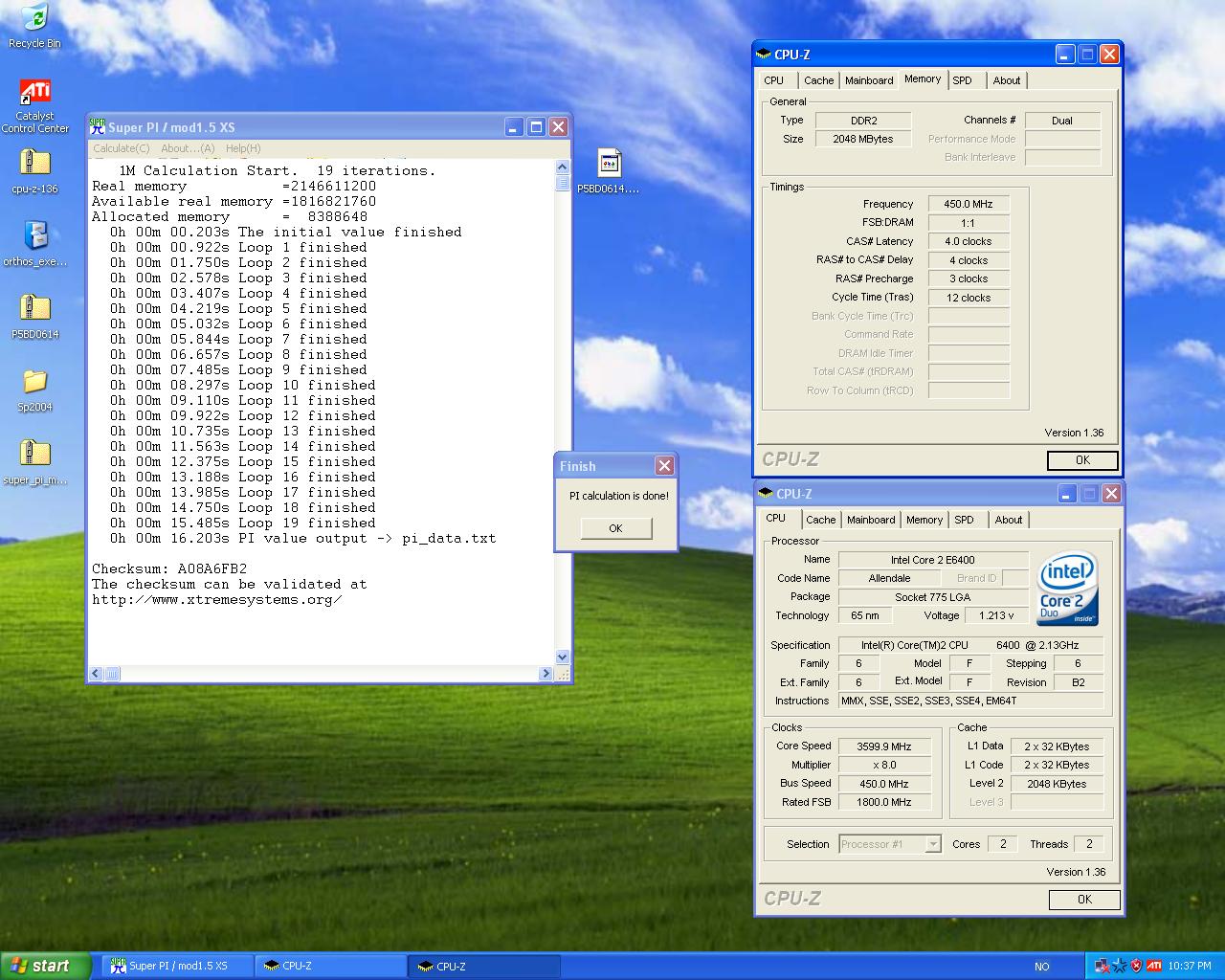The image size is (1225, 980).
Task: Click the Intel Core 2 Duo logo
Action: click(1067, 588)
